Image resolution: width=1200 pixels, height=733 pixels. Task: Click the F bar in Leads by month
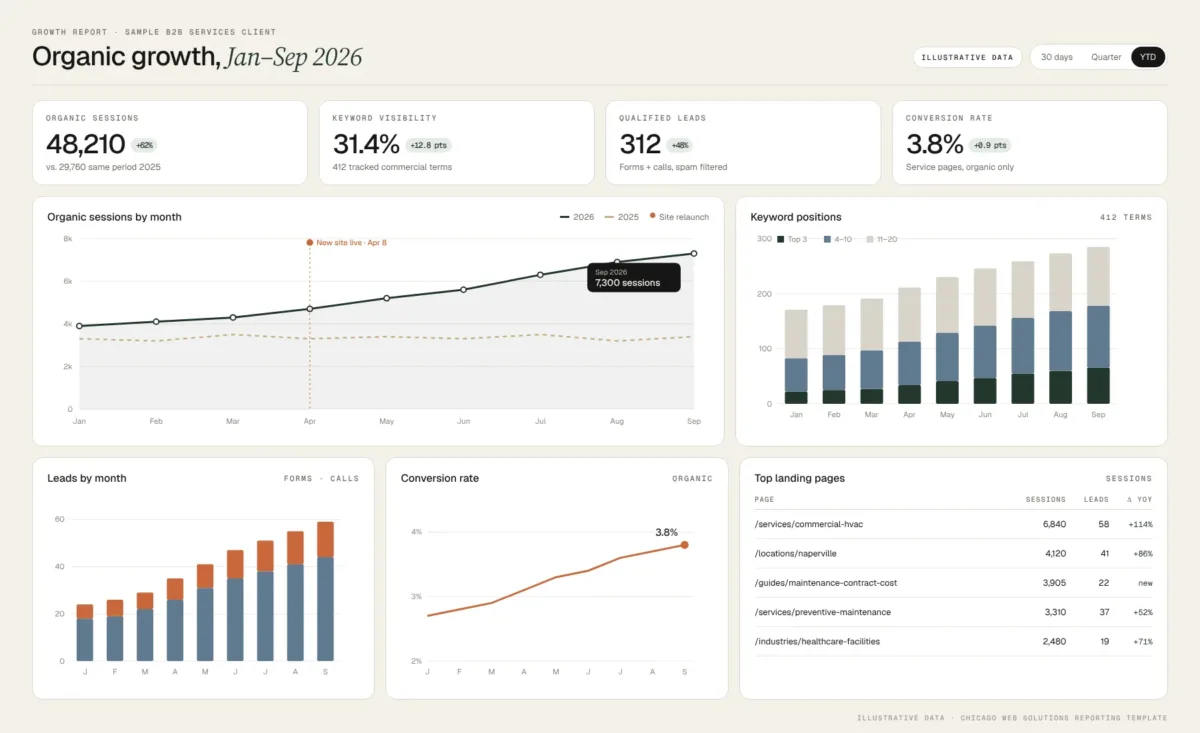click(115, 630)
